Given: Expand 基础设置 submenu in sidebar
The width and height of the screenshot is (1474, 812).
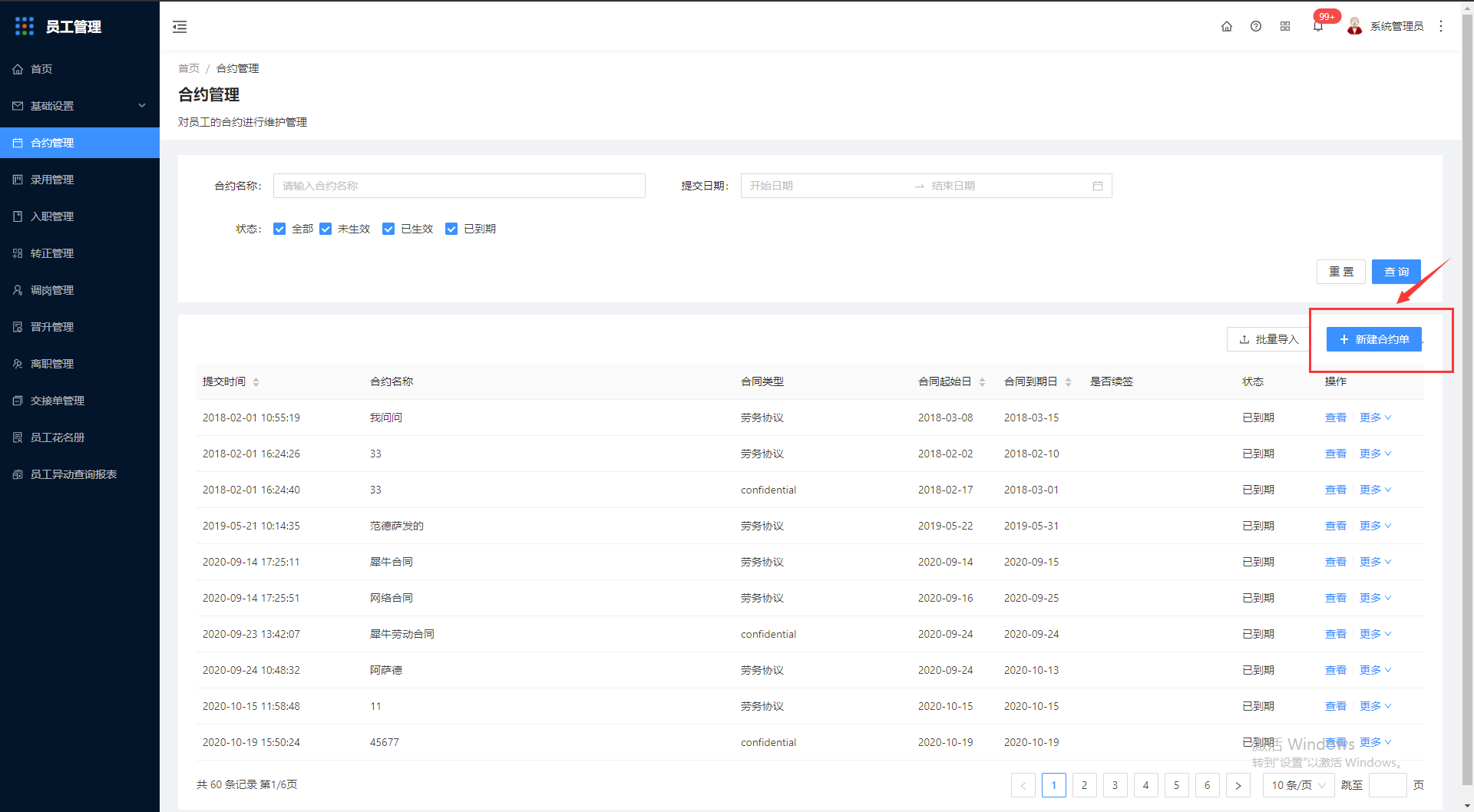Looking at the screenshot, I should [x=80, y=106].
